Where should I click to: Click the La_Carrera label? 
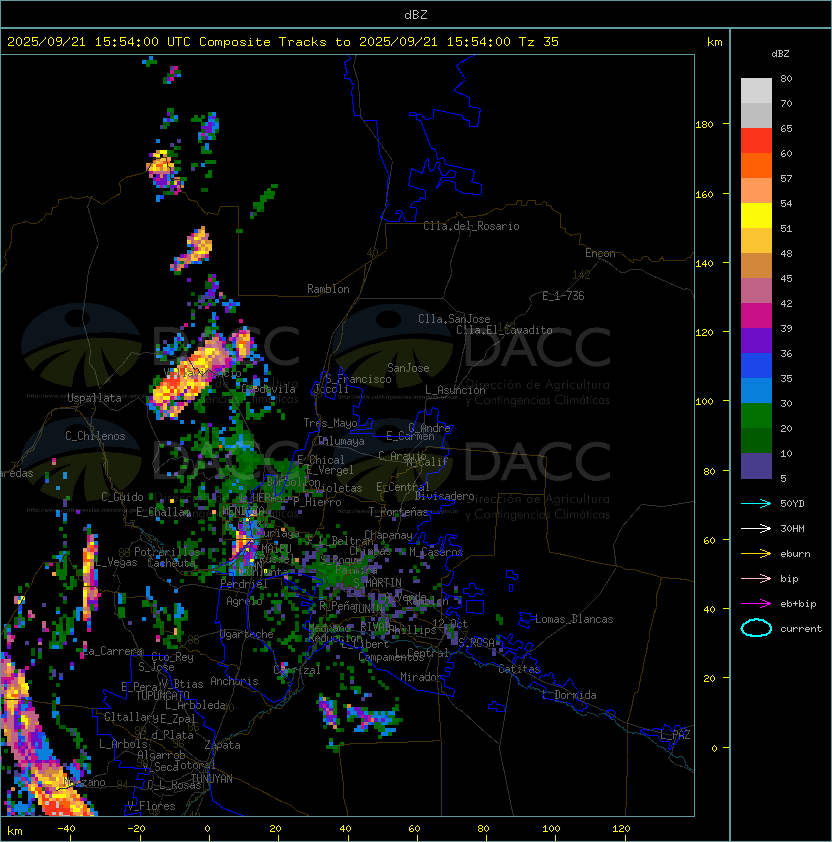tap(113, 651)
